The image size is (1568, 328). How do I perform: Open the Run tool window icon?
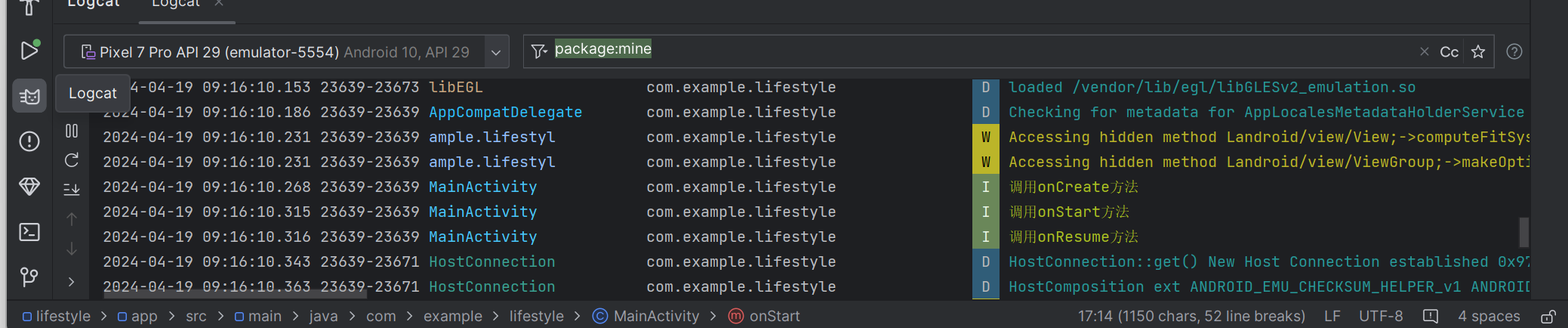29,51
